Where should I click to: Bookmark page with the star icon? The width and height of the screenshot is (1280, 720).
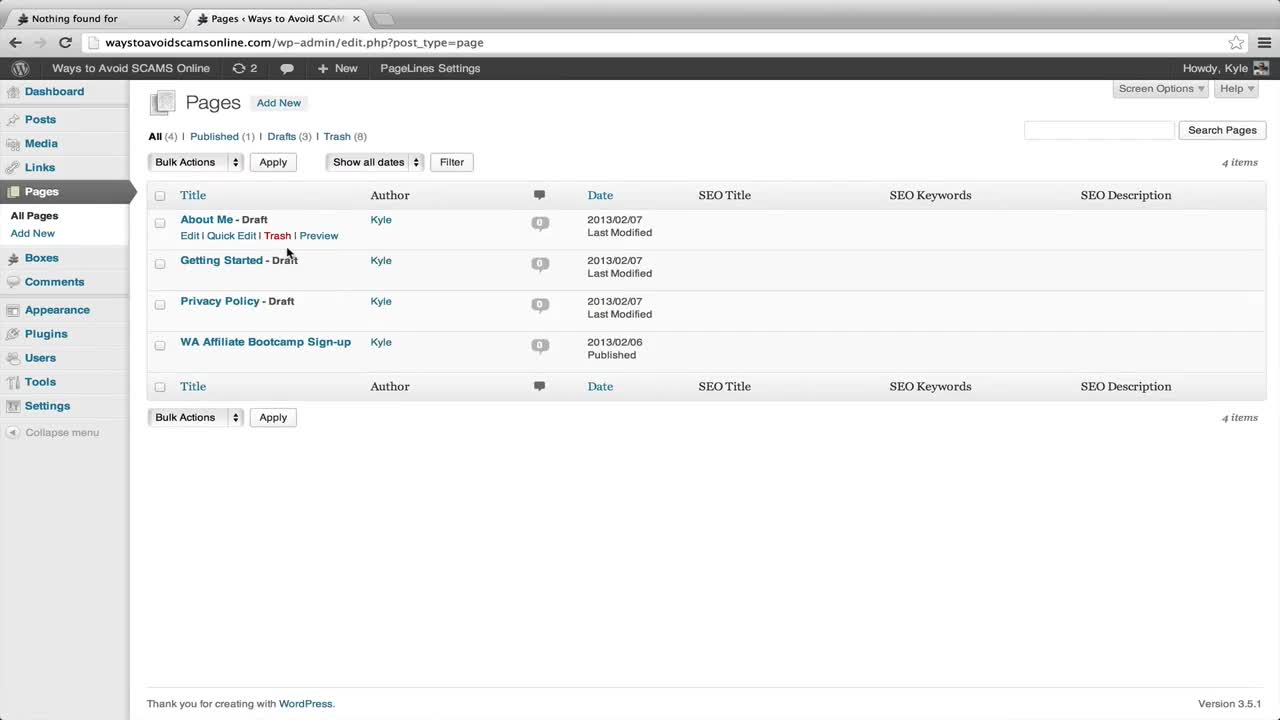1236,43
